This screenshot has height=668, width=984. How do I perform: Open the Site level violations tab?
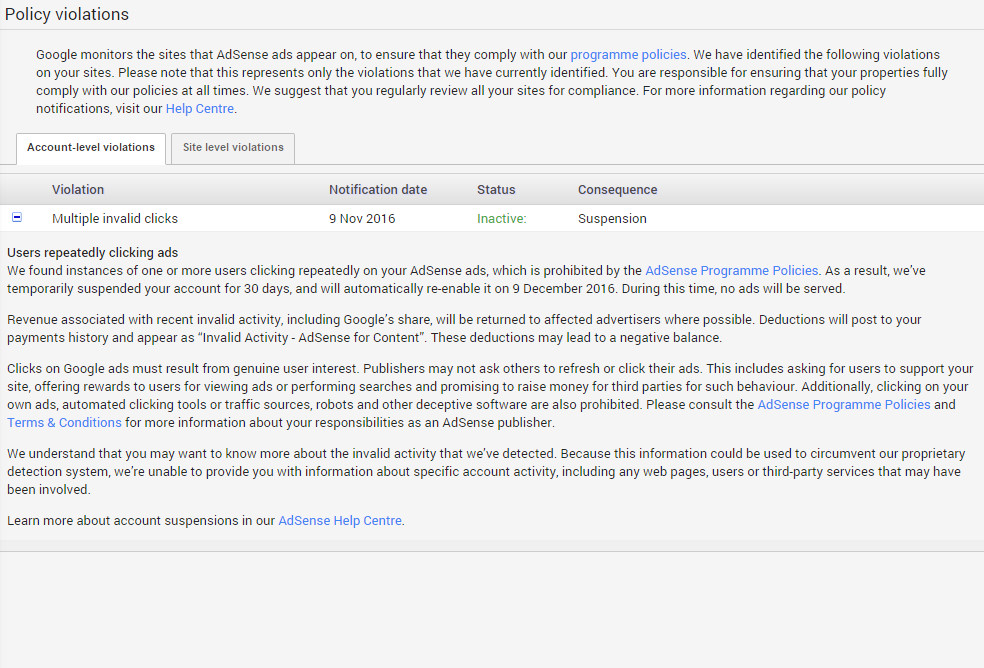coord(233,148)
